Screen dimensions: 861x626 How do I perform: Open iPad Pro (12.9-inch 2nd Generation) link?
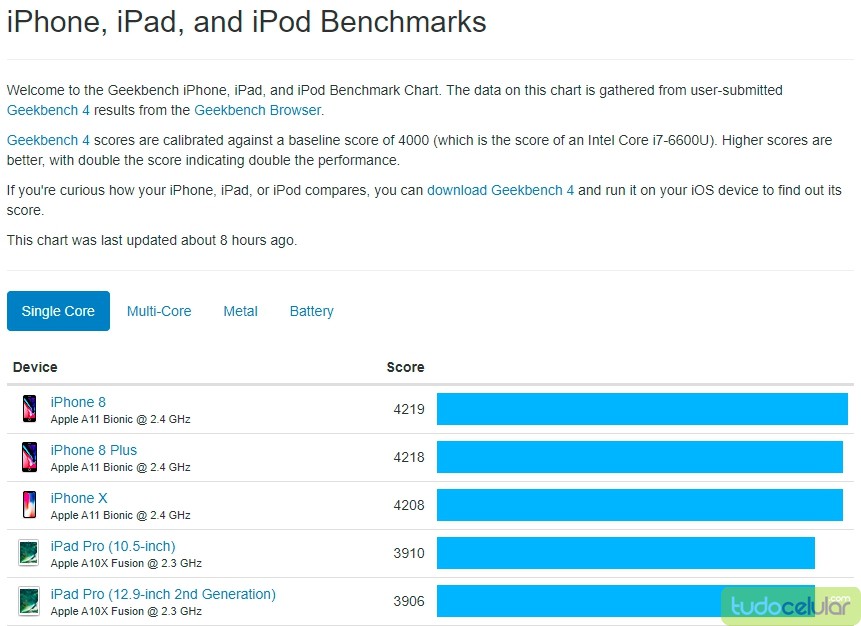(x=163, y=594)
